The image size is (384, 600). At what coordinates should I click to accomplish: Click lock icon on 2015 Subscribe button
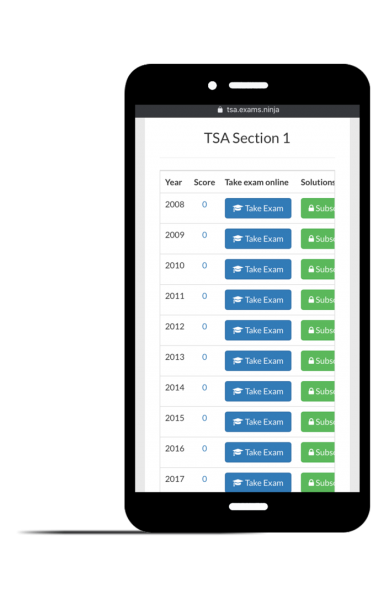point(311,422)
